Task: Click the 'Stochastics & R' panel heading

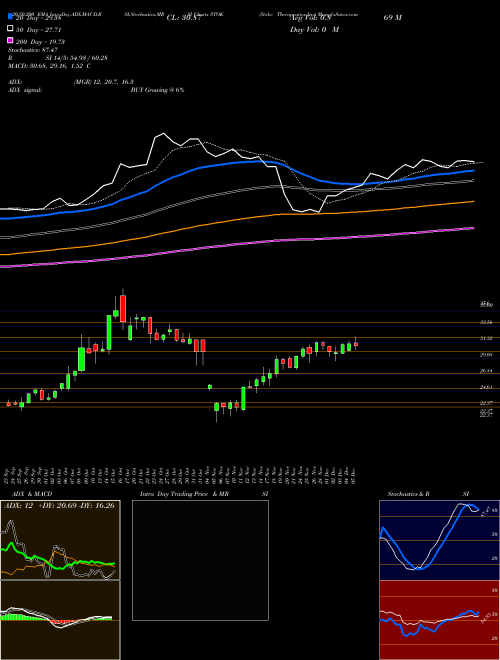Action: coord(409,494)
